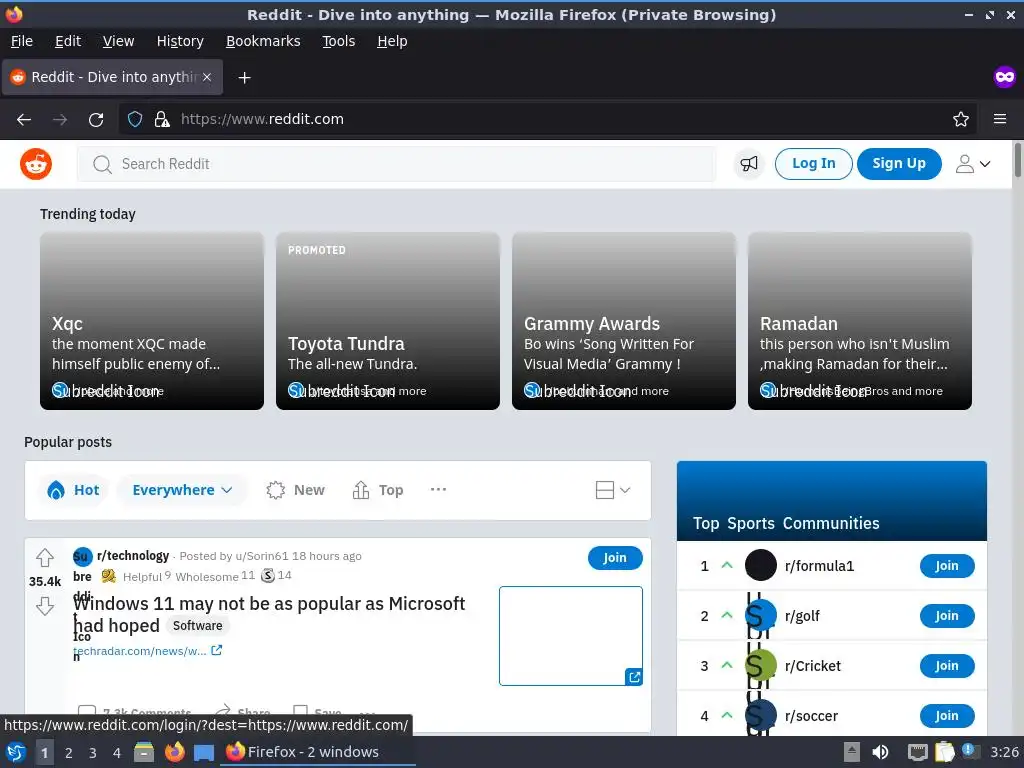The height and width of the screenshot is (768, 1024).
Task: Open r/Cricket community
Action: [x=813, y=666]
